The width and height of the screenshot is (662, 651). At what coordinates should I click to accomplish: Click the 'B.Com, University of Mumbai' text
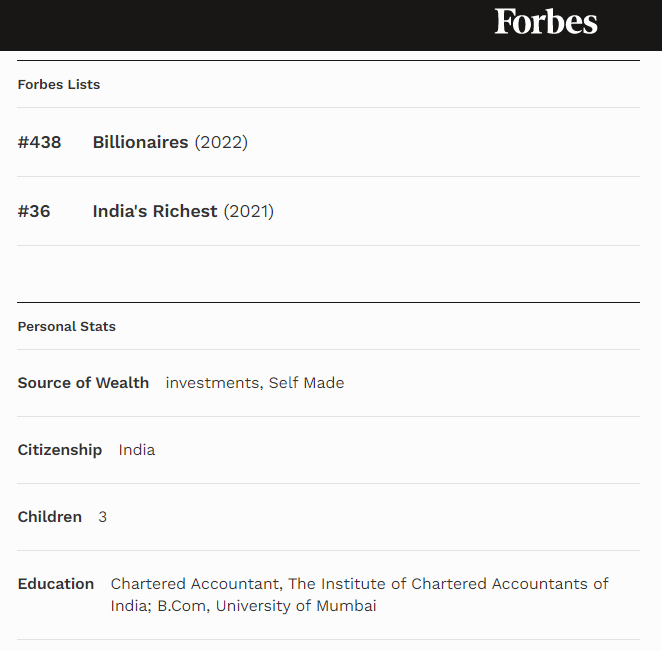pyautogui.click(x=266, y=606)
